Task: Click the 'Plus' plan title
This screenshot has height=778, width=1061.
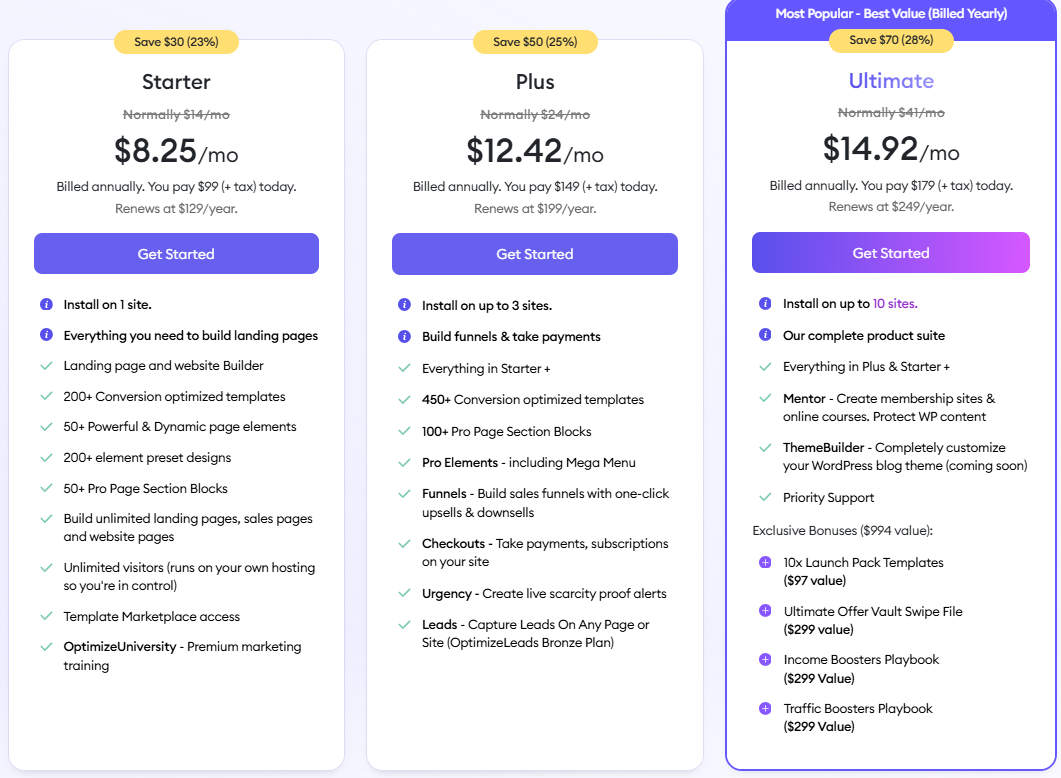Action: pos(535,82)
